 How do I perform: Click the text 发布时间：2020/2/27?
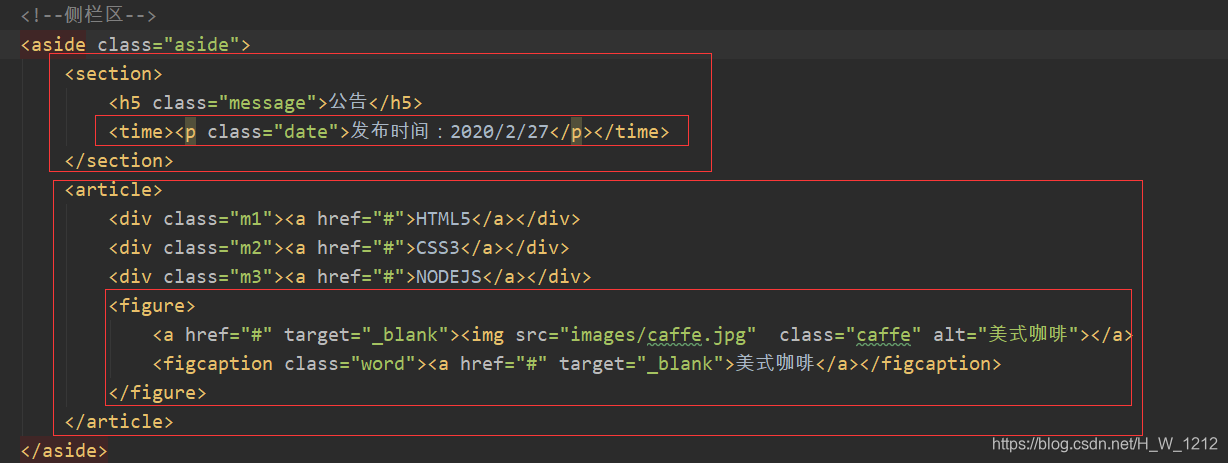point(450,132)
